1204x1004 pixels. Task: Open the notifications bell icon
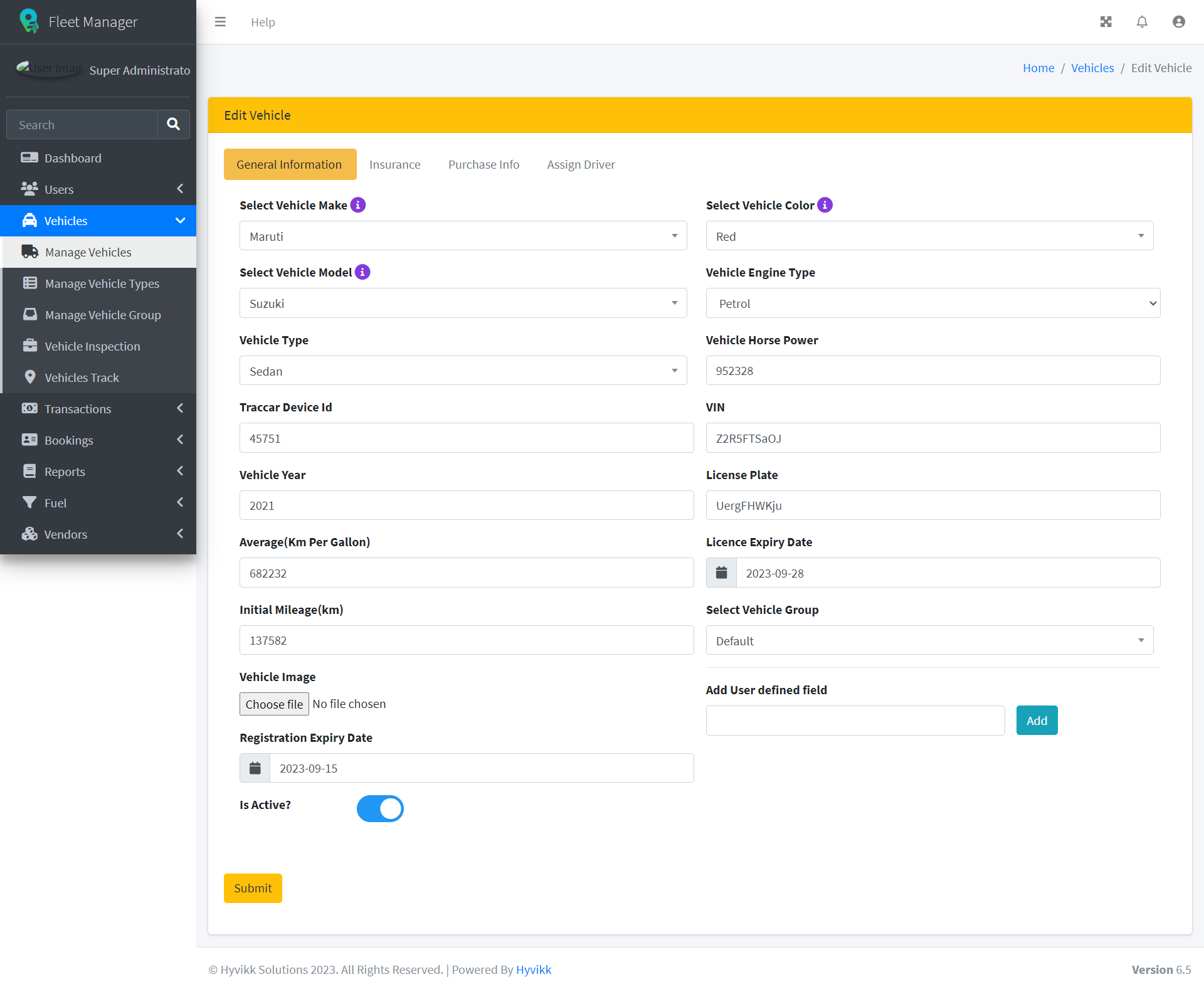(1142, 22)
